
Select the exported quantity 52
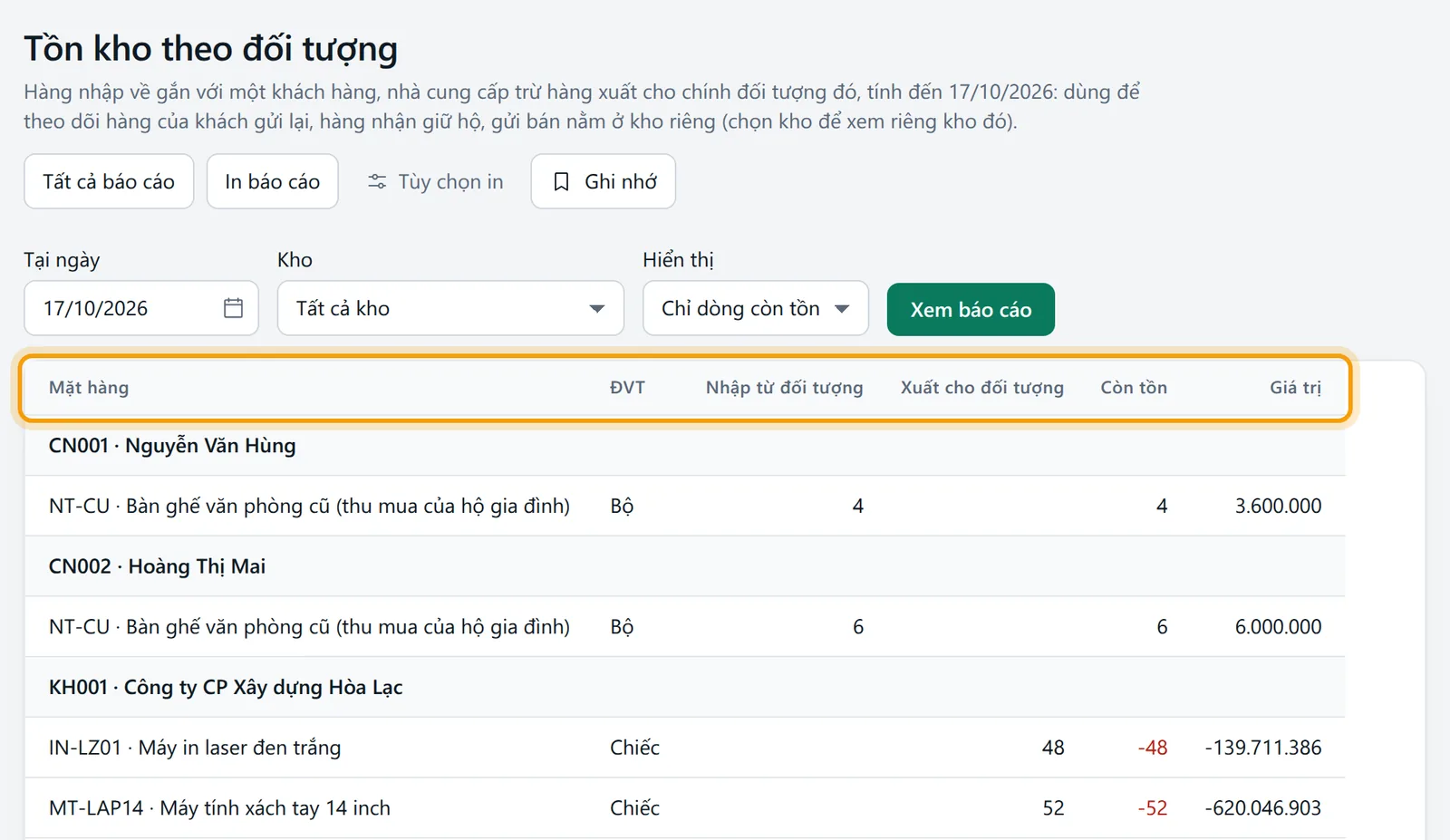coord(1053,808)
